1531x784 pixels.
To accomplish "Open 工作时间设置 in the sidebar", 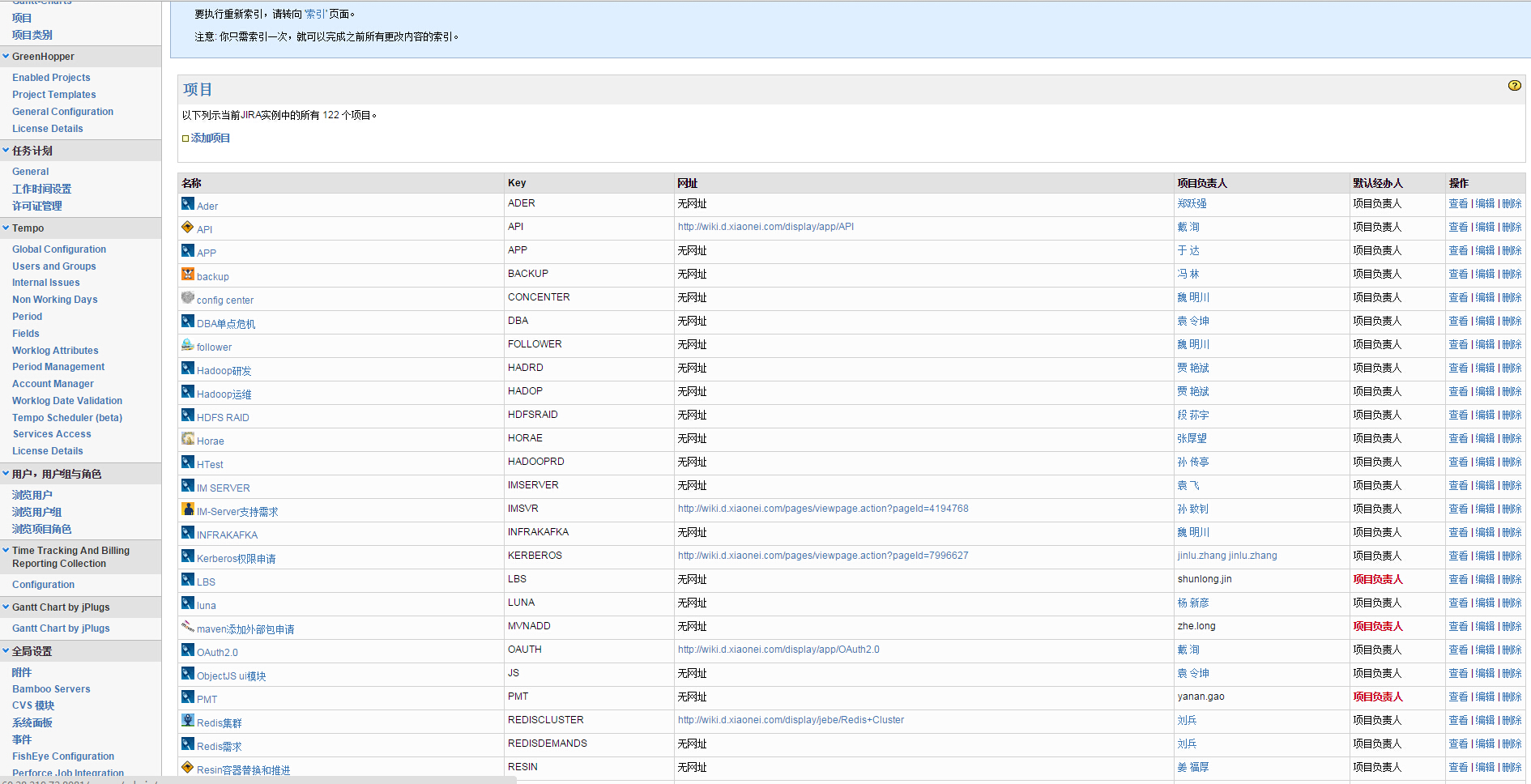I will (x=41, y=189).
